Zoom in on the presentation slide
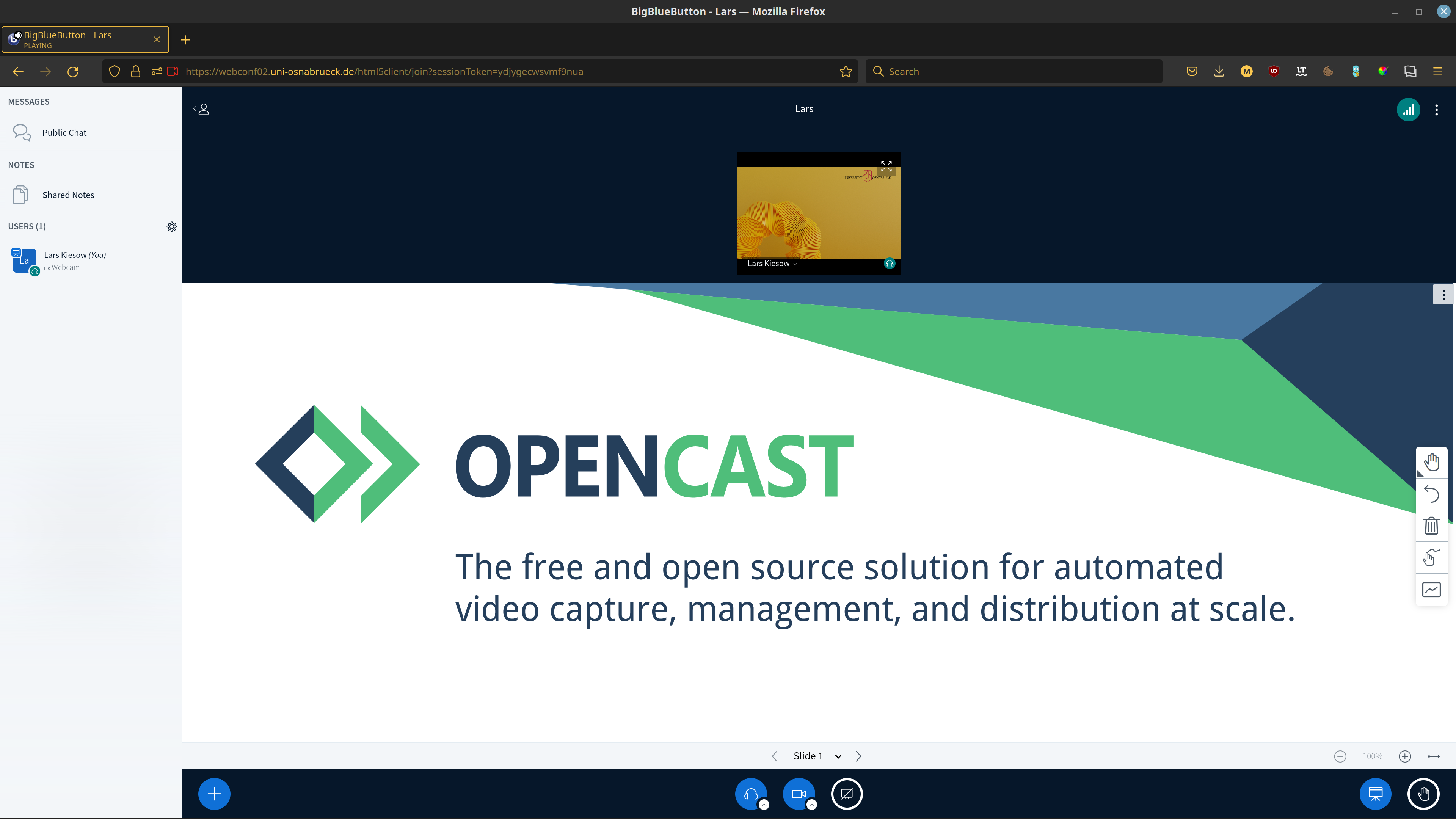Viewport: 1456px width, 819px height. (x=1404, y=756)
